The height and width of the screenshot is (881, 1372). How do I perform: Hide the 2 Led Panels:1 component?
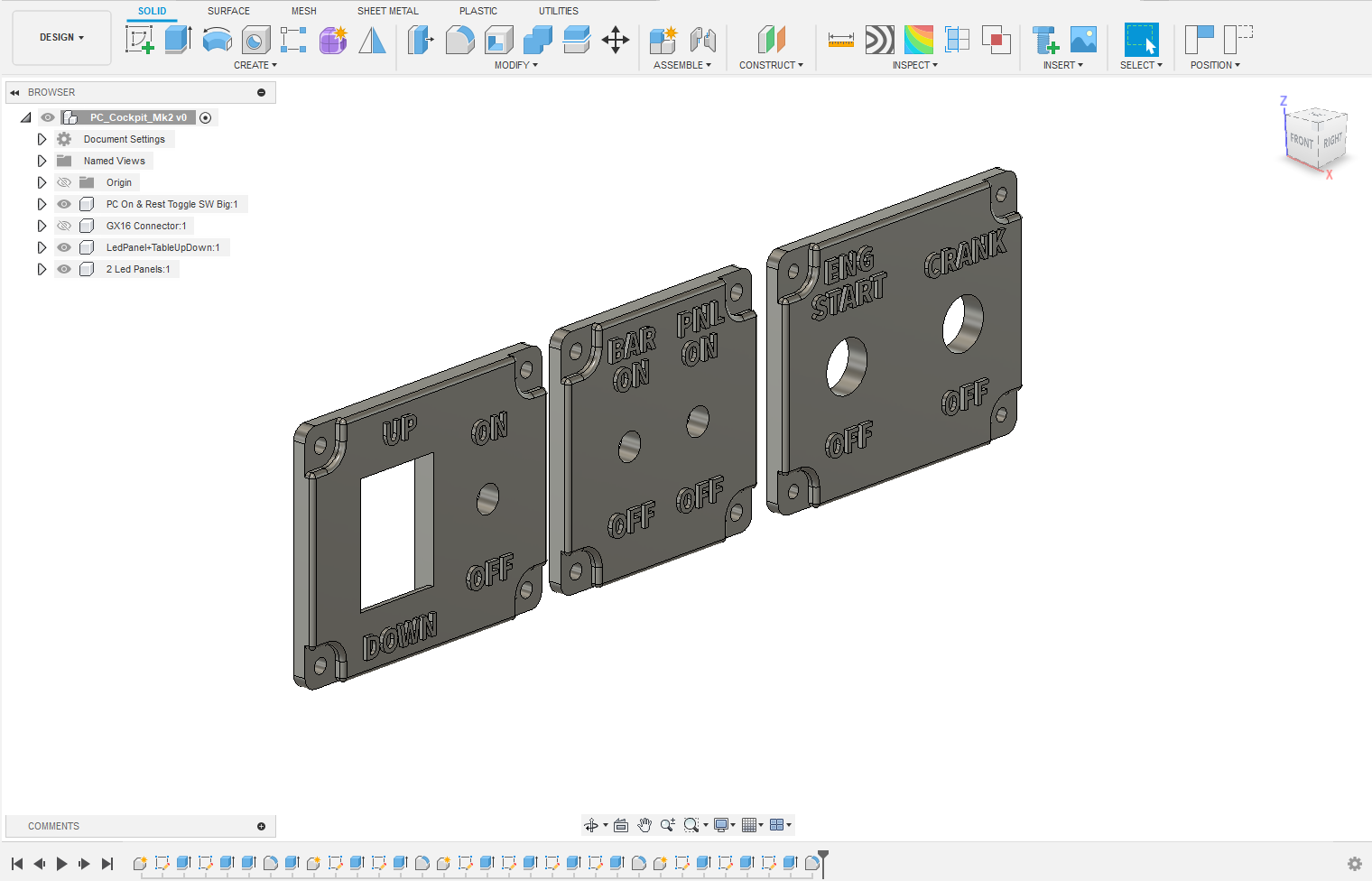[64, 269]
